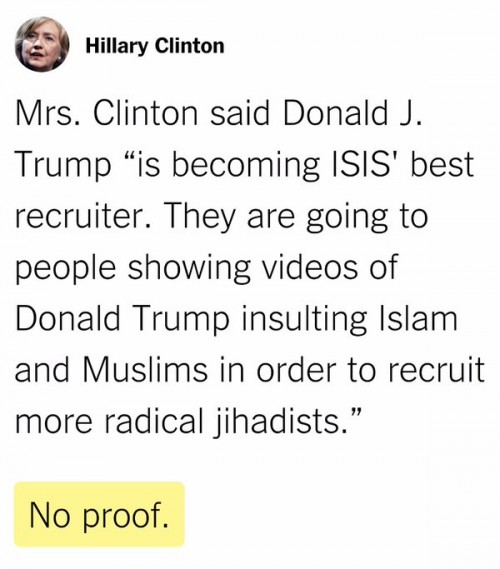Click "Donald Trump" in the fifth line

point(123,318)
